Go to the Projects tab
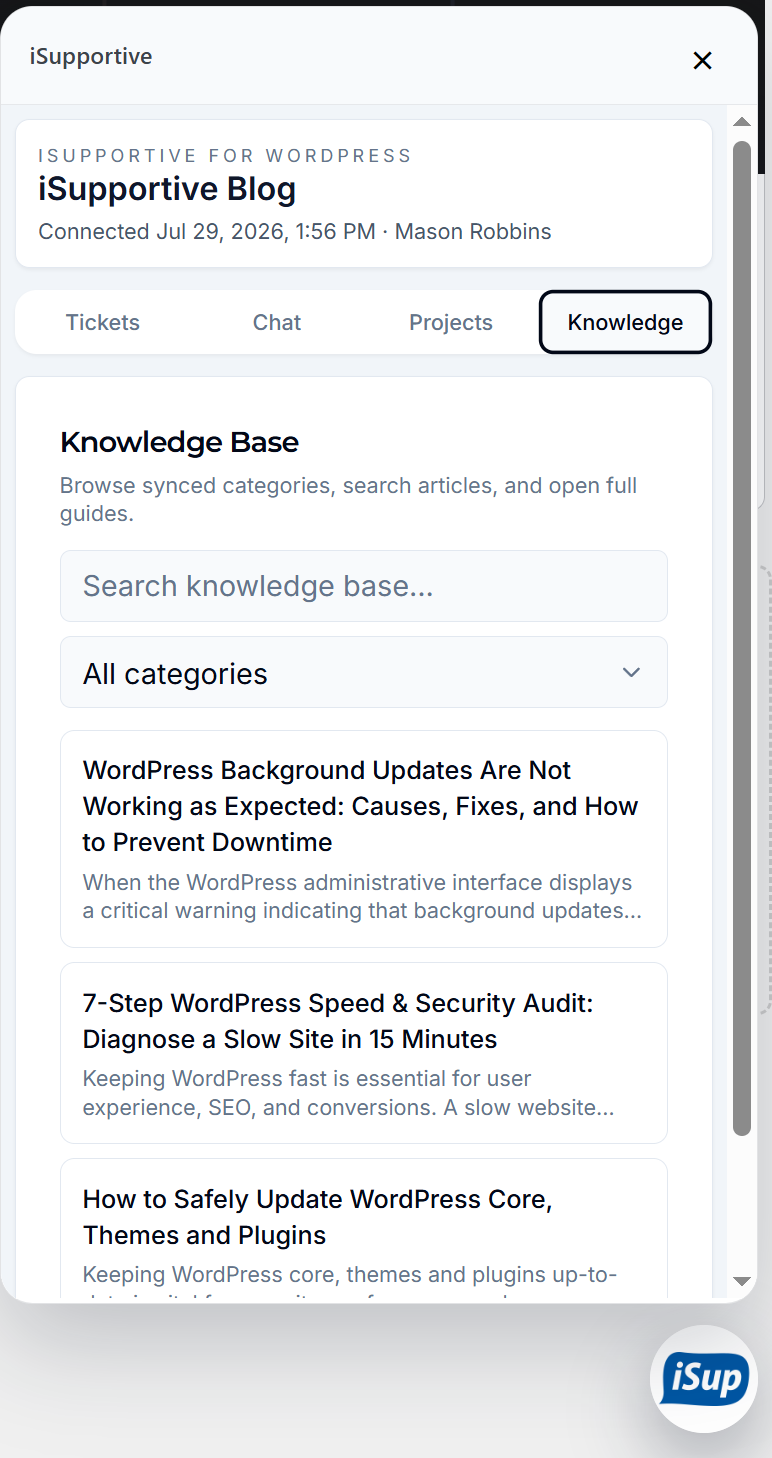Screen dimensions: 772x1458 click(451, 322)
